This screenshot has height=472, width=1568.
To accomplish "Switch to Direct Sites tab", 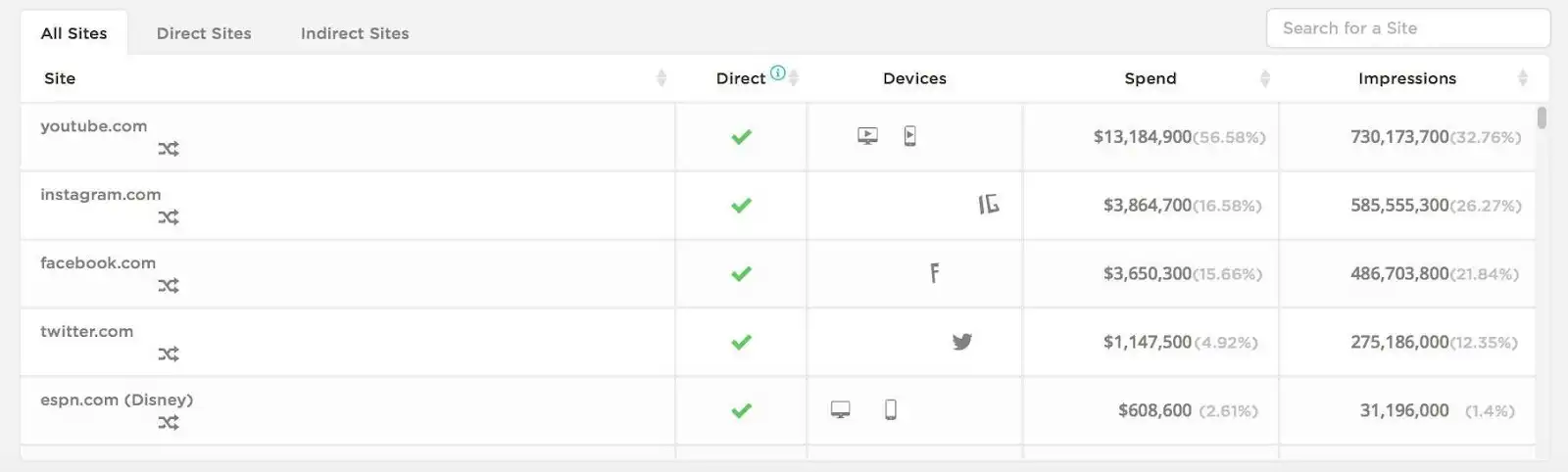I will click(204, 33).
